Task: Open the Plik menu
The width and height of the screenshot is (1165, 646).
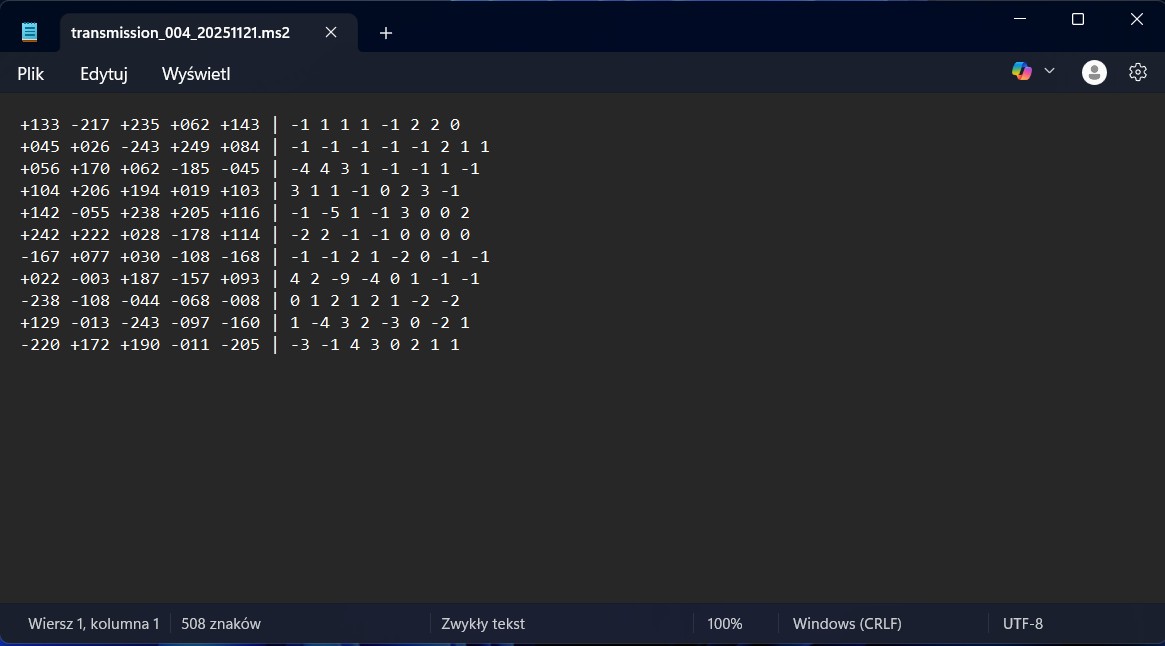Action: [x=31, y=74]
